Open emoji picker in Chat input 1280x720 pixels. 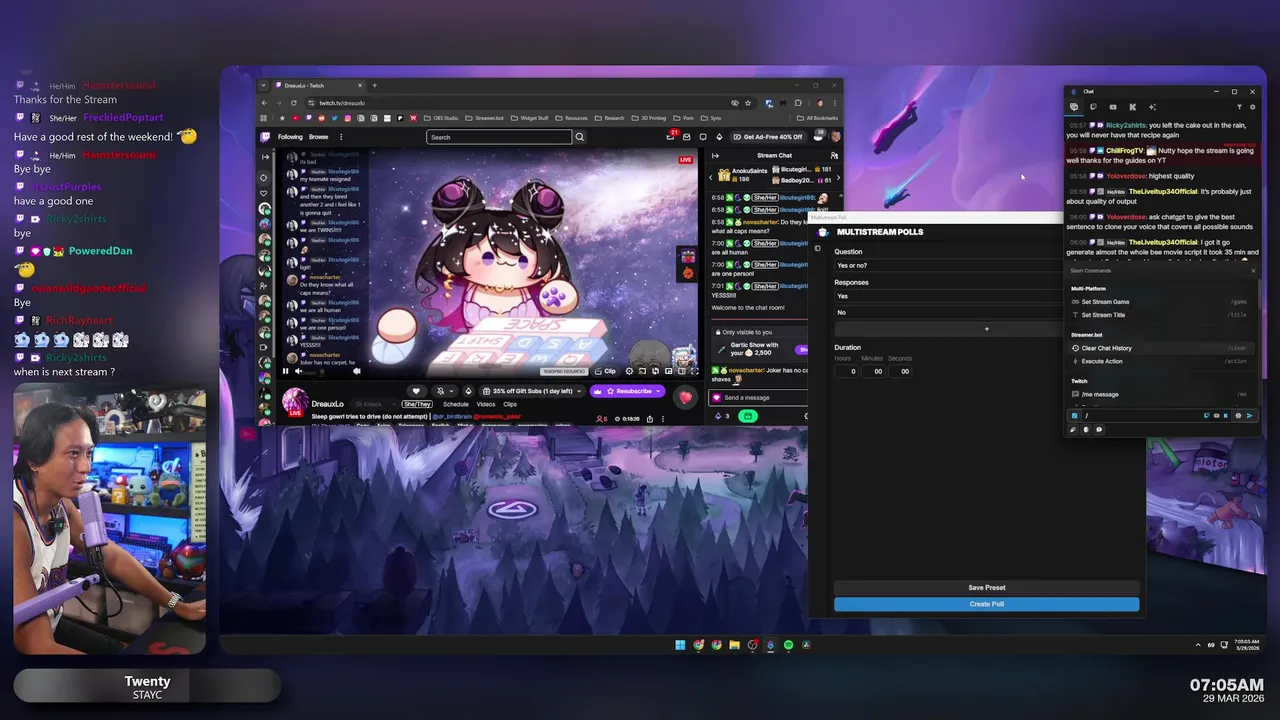[x=1238, y=415]
